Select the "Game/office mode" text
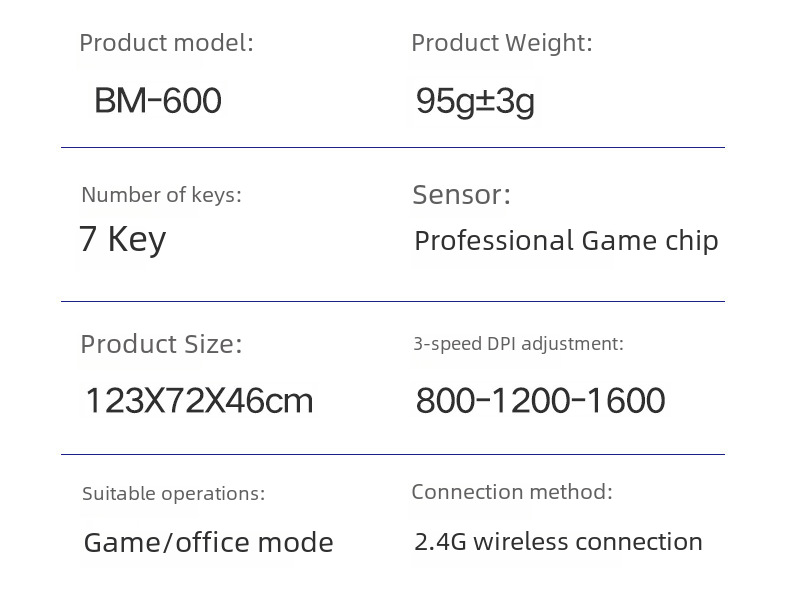Image resolution: width=790 pixels, height=608 pixels. pyautogui.click(x=208, y=543)
